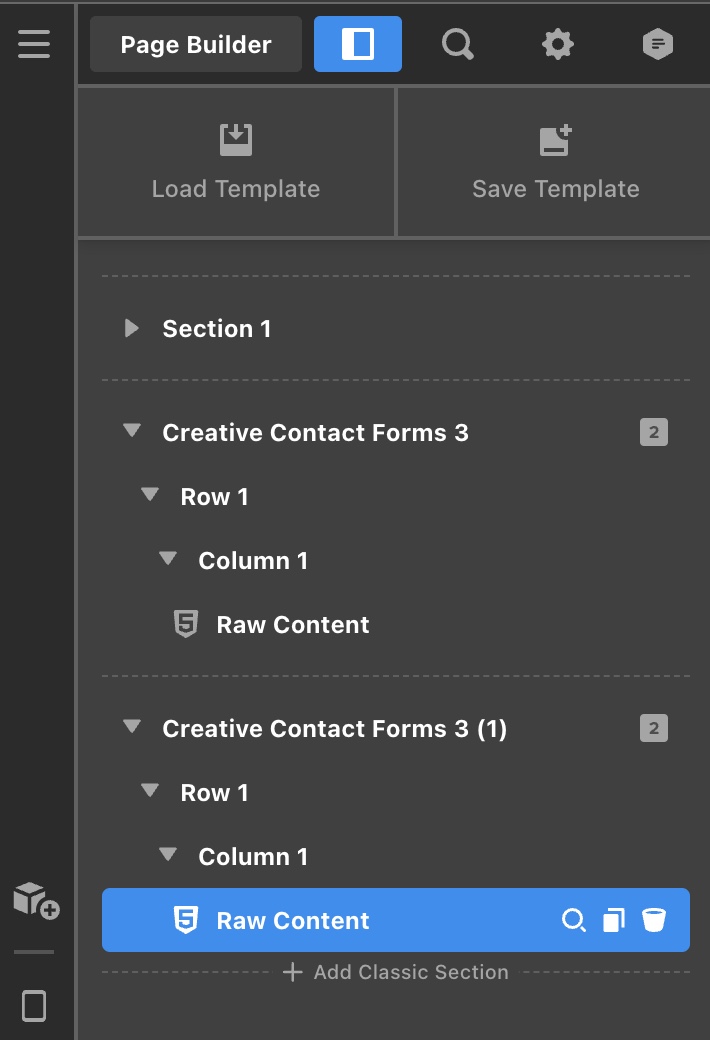Inspect selected Raw Content with magnifier icon
This screenshot has height=1040, width=710.
pyautogui.click(x=573, y=920)
